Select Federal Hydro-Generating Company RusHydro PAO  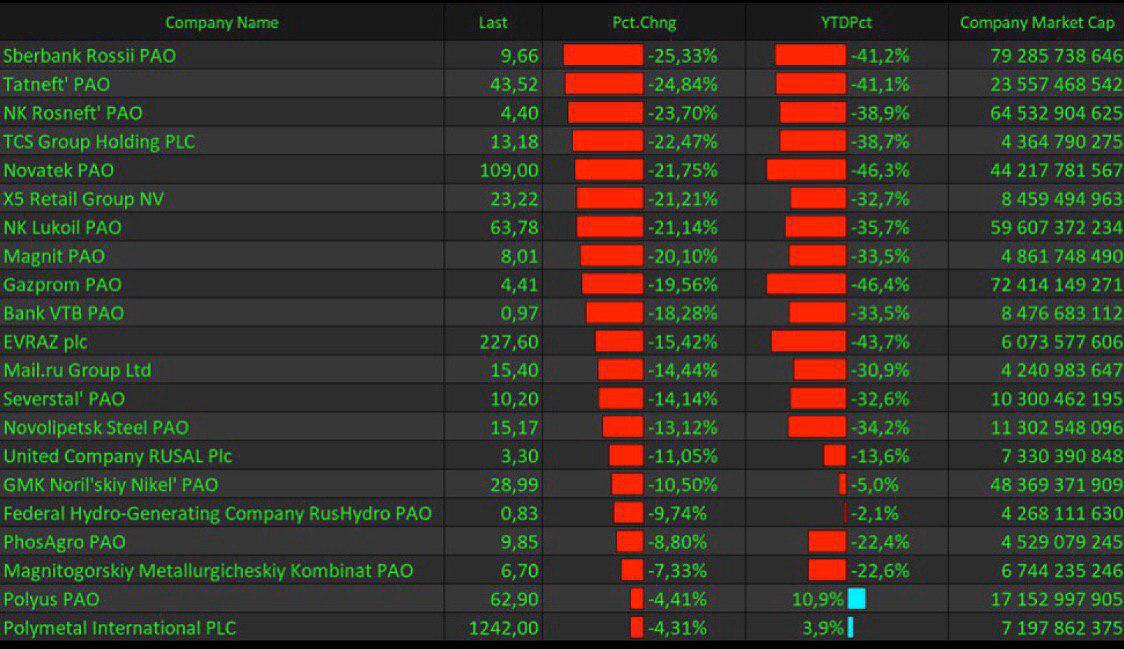(x=217, y=513)
